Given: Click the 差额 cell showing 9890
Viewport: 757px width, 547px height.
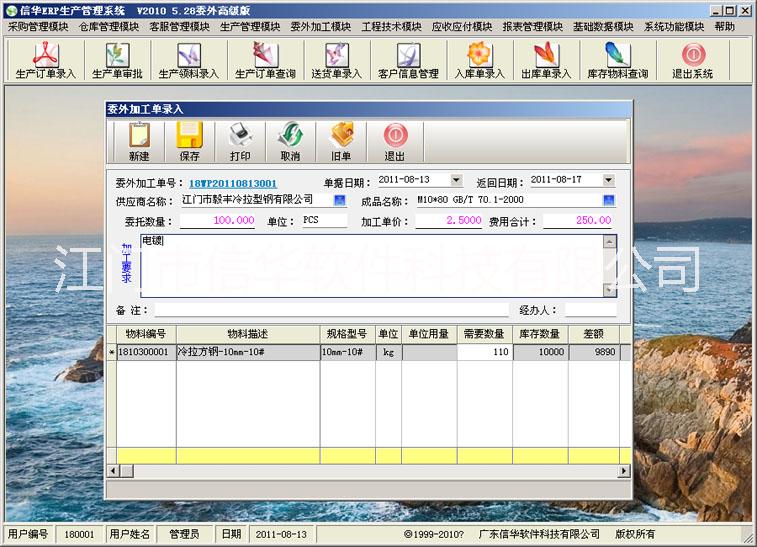Looking at the screenshot, I should (x=594, y=352).
